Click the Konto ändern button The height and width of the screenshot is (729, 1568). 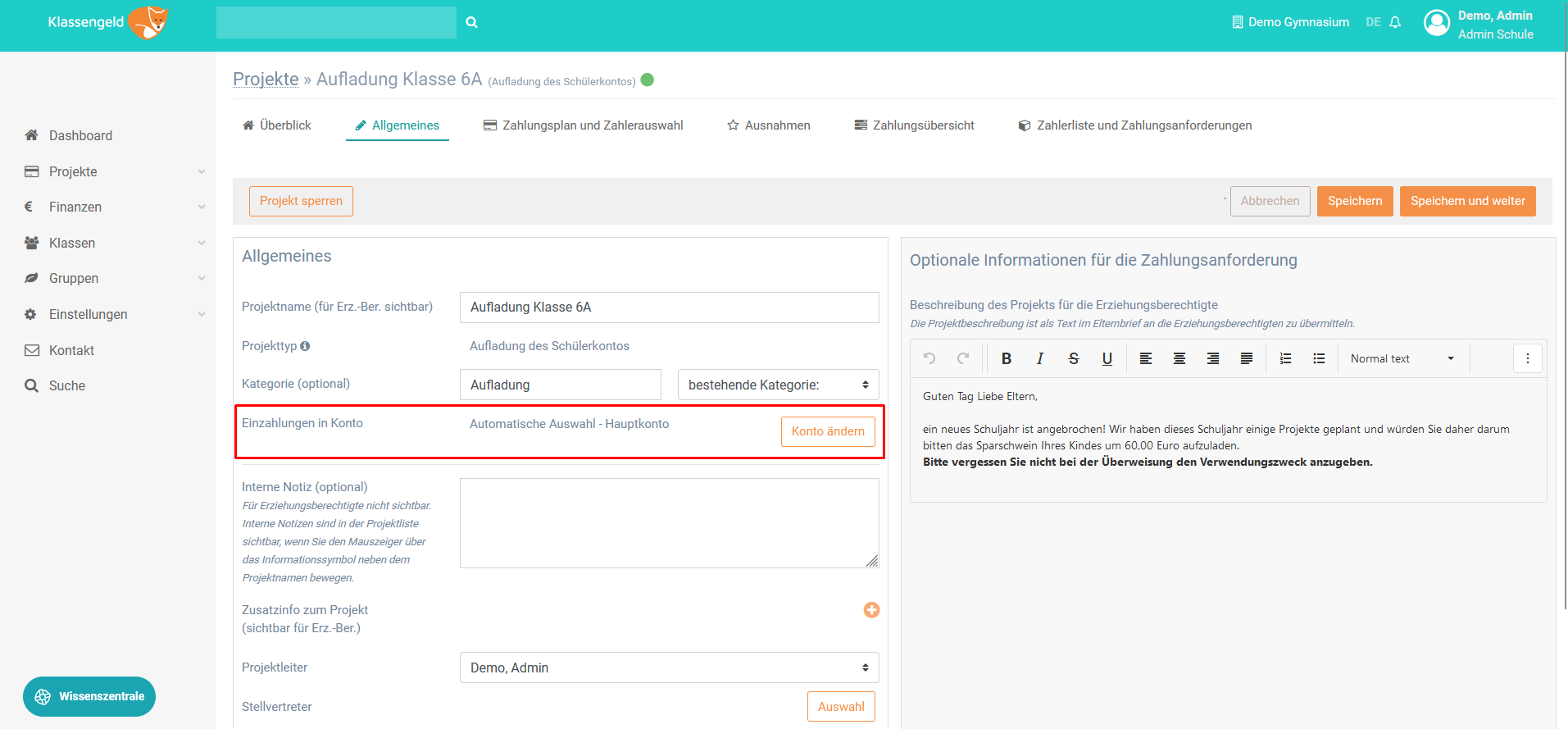(828, 431)
